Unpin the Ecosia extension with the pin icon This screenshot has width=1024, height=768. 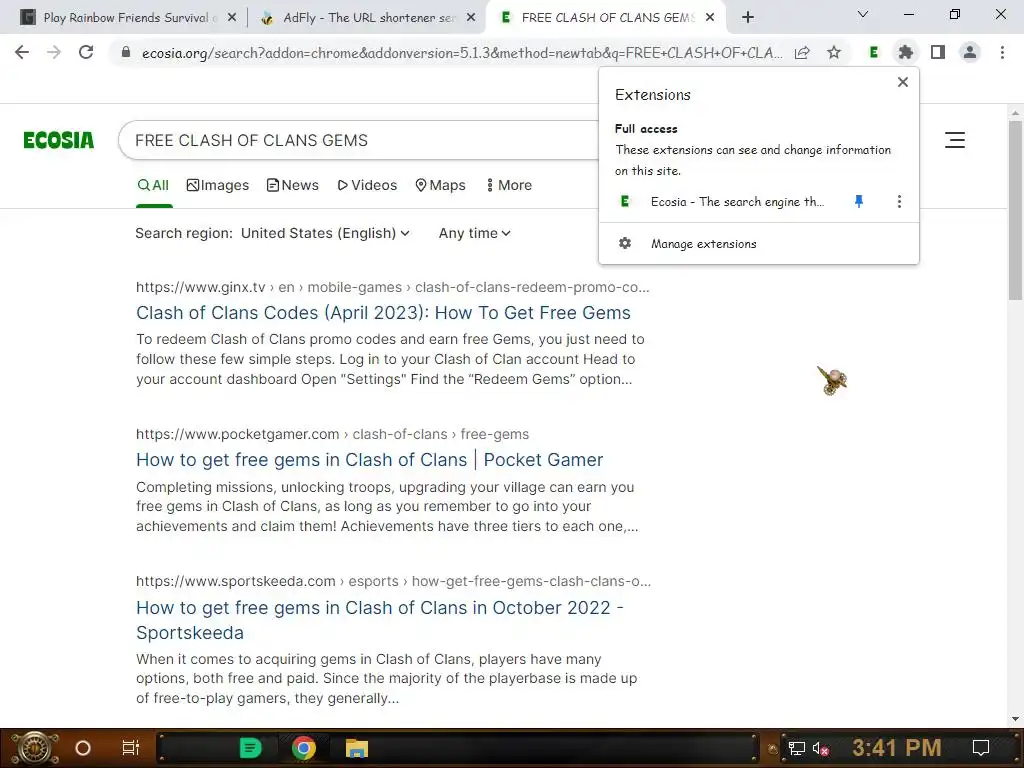pyautogui.click(x=859, y=202)
